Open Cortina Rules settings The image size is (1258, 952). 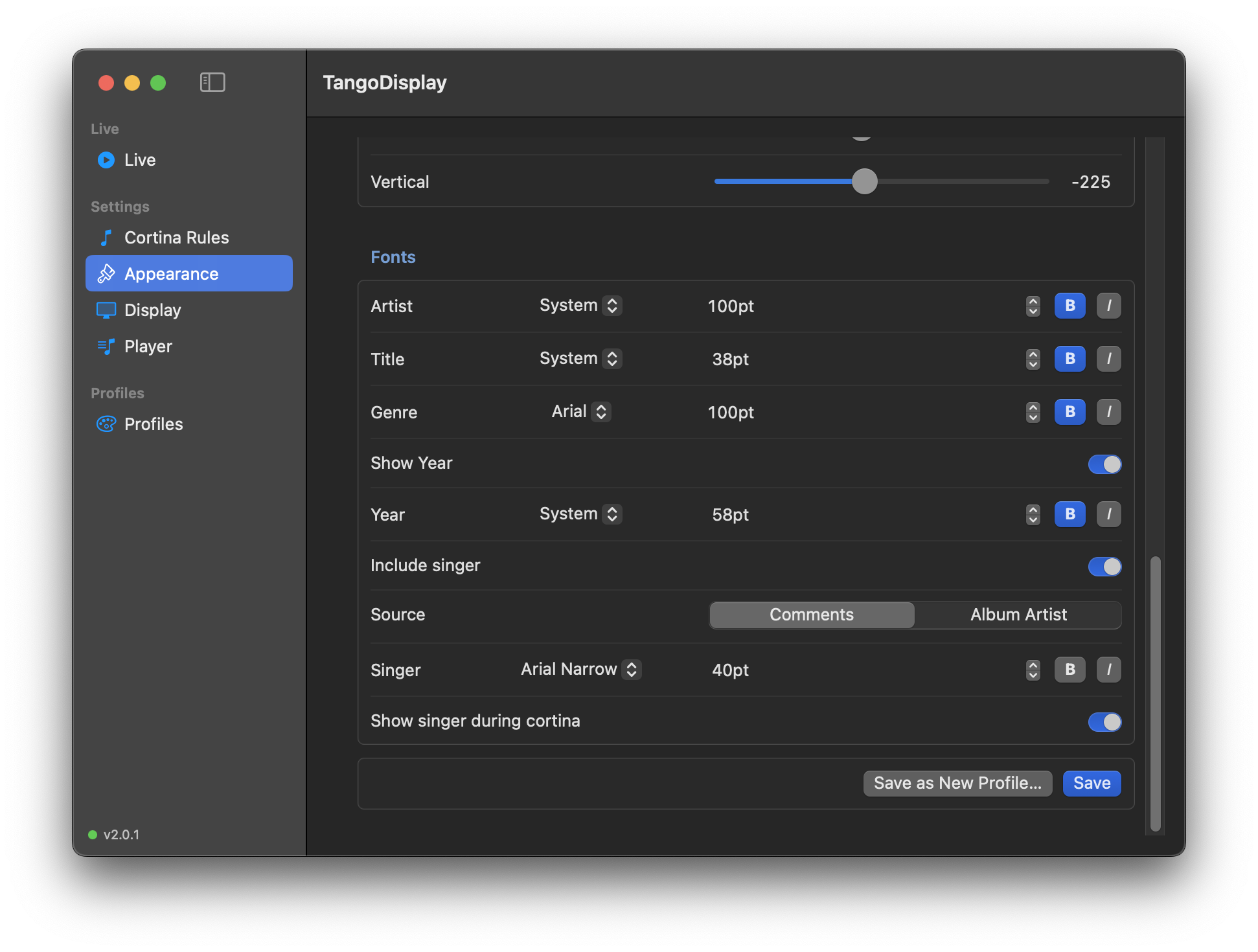click(189, 238)
